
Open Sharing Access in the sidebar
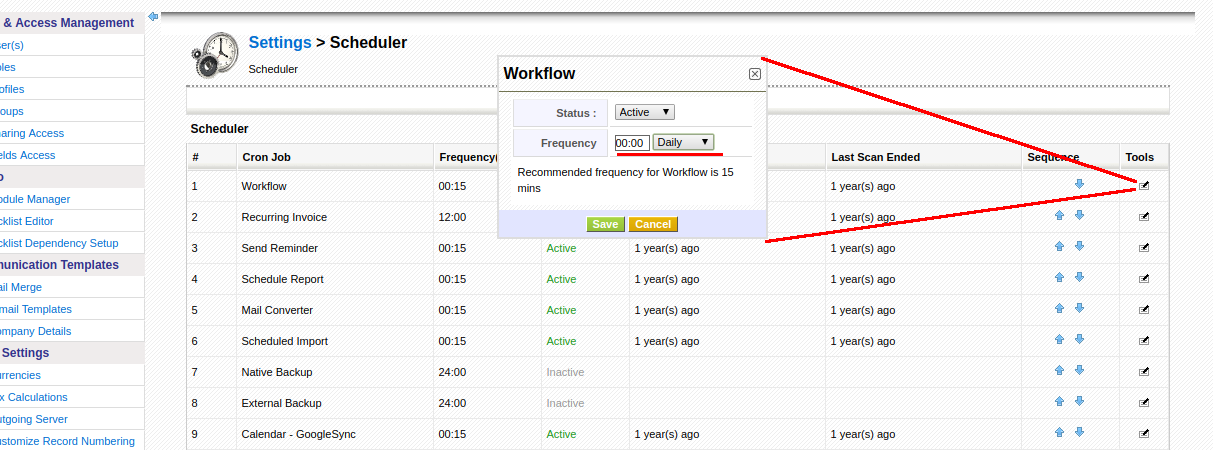30,133
